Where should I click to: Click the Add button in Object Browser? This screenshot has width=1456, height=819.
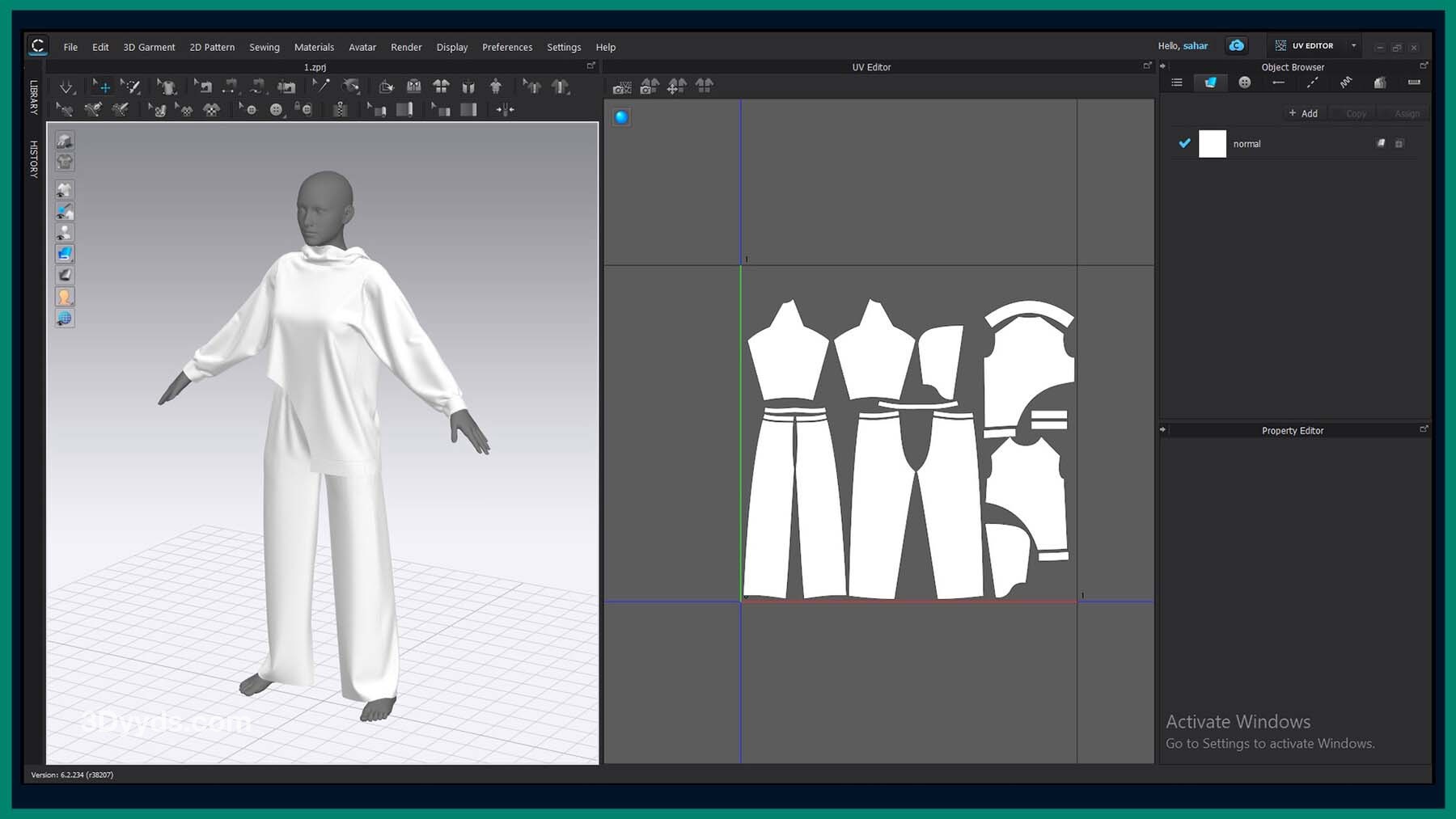[x=1303, y=113]
